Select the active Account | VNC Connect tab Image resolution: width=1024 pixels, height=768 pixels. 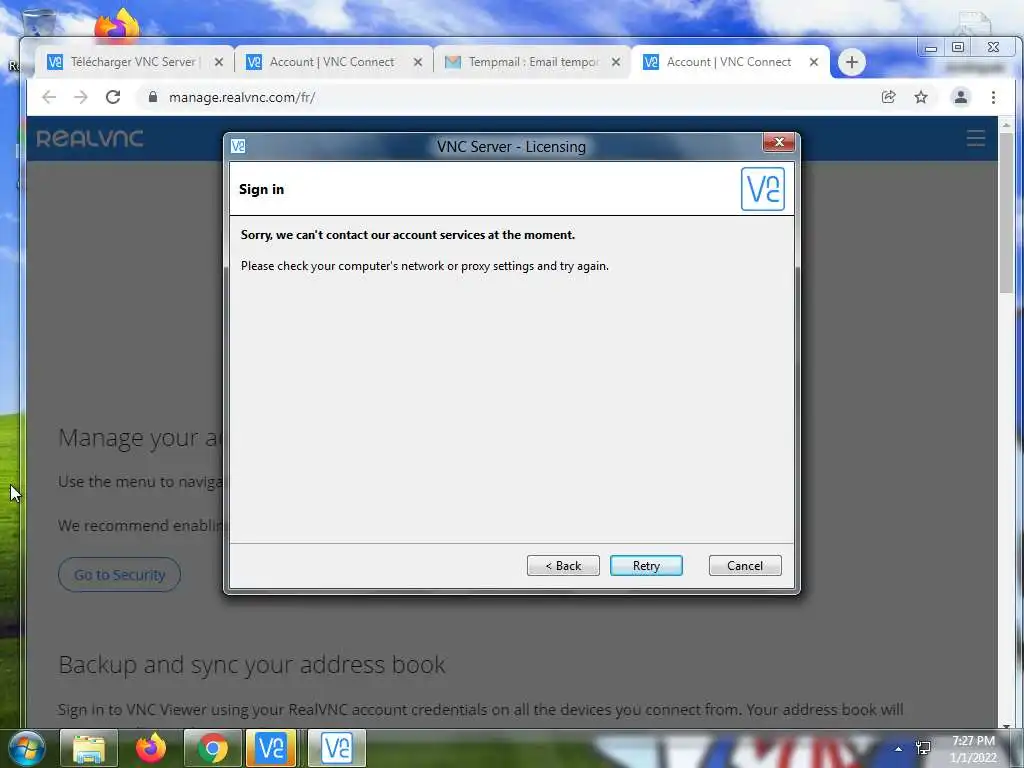728,62
